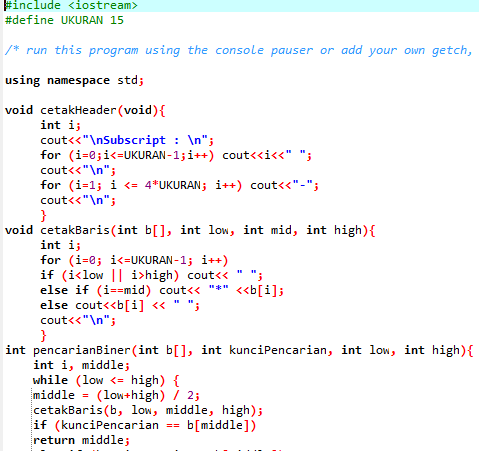The width and height of the screenshot is (479, 451).
Task: Click the 'run this program' comment line
Action: [x=239, y=50]
